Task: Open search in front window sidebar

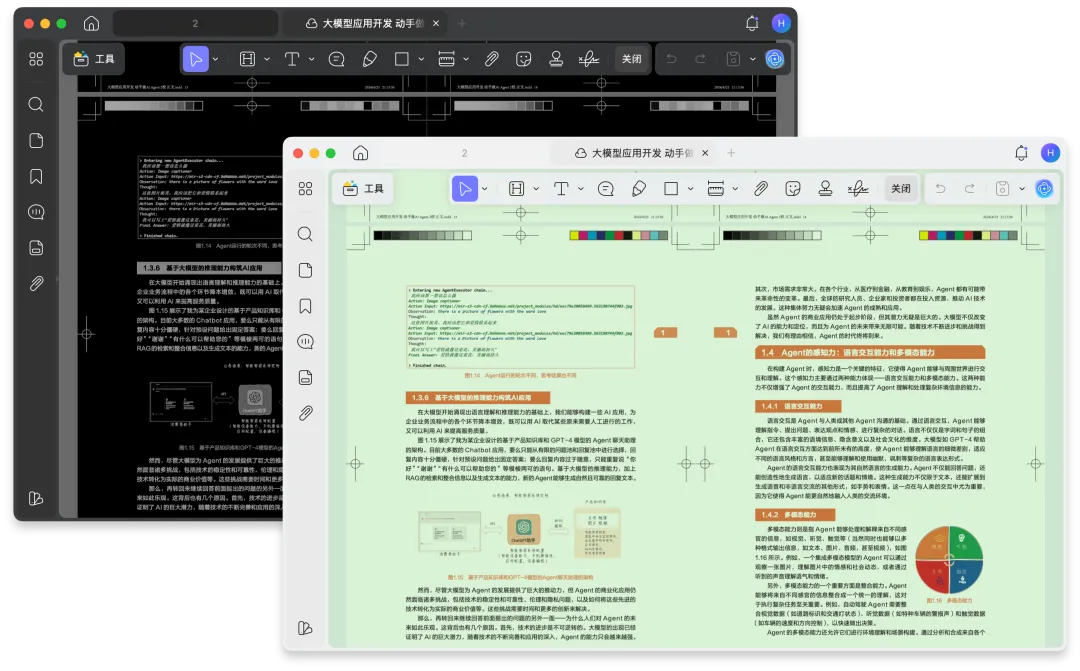Action: tap(305, 234)
